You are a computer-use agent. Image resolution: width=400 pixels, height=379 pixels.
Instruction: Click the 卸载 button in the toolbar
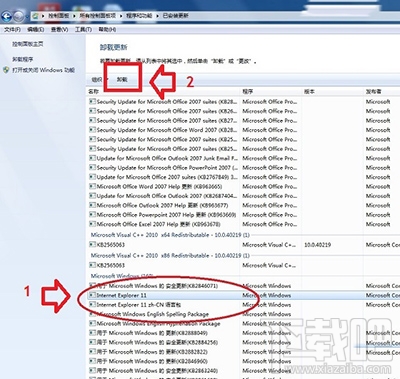point(122,80)
